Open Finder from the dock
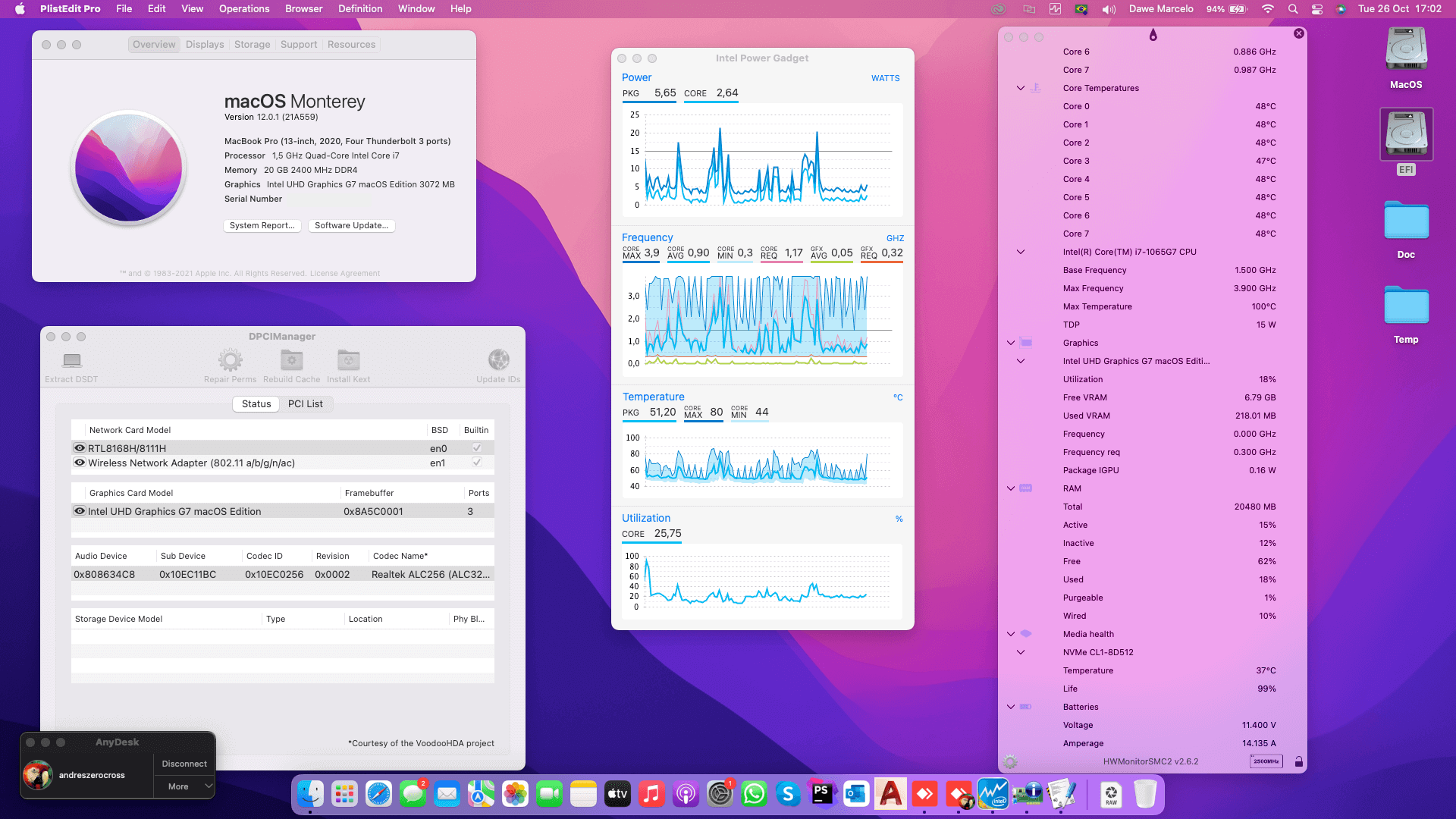 click(x=310, y=794)
